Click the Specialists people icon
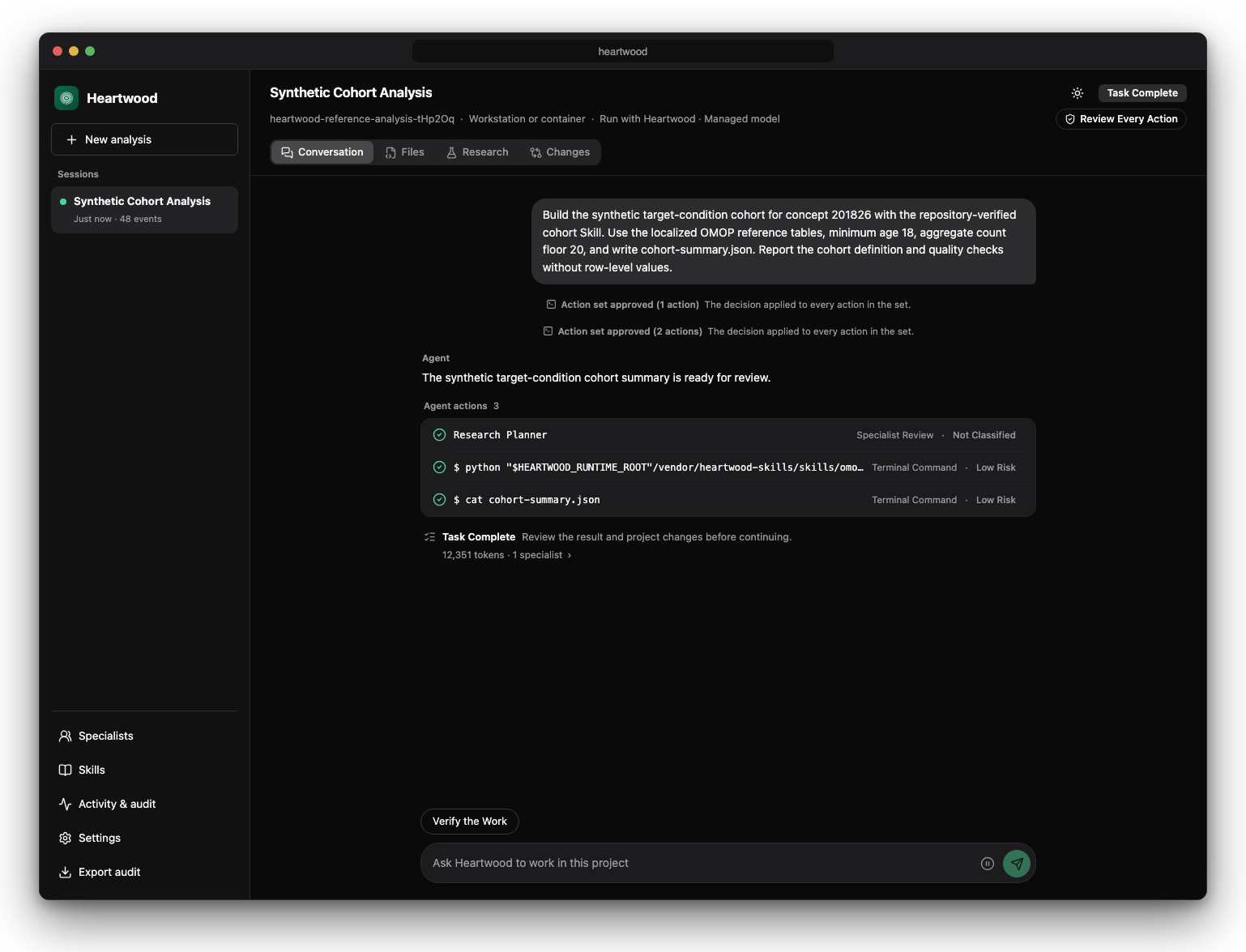 66,736
